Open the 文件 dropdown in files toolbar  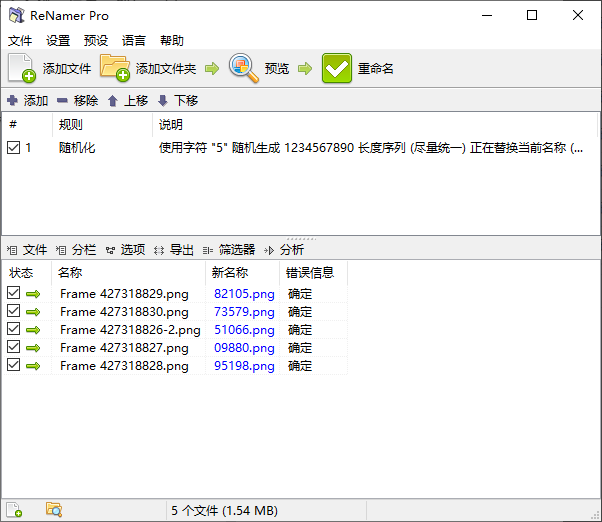pos(27,250)
